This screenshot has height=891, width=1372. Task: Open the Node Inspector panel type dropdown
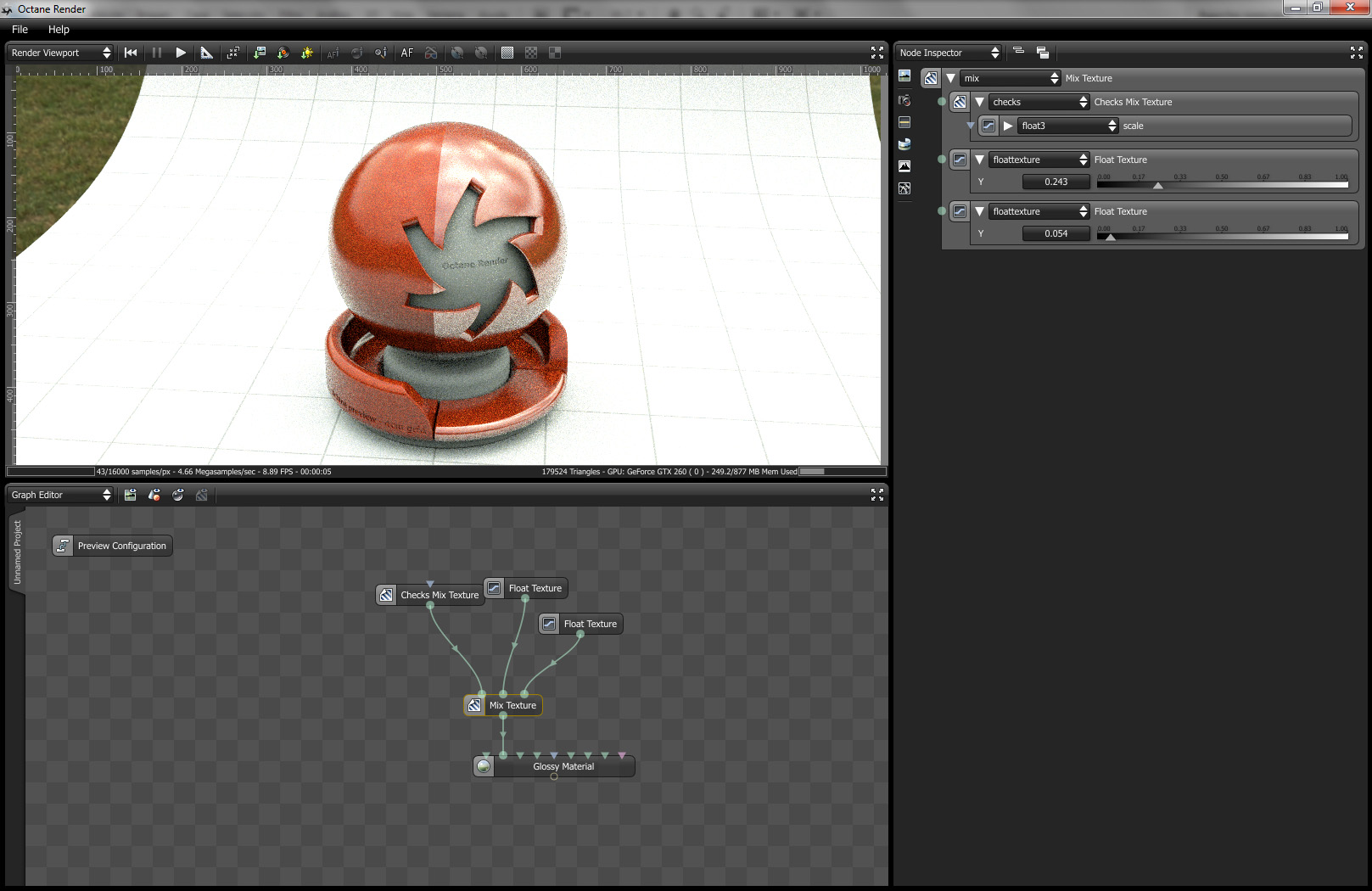[x=949, y=53]
